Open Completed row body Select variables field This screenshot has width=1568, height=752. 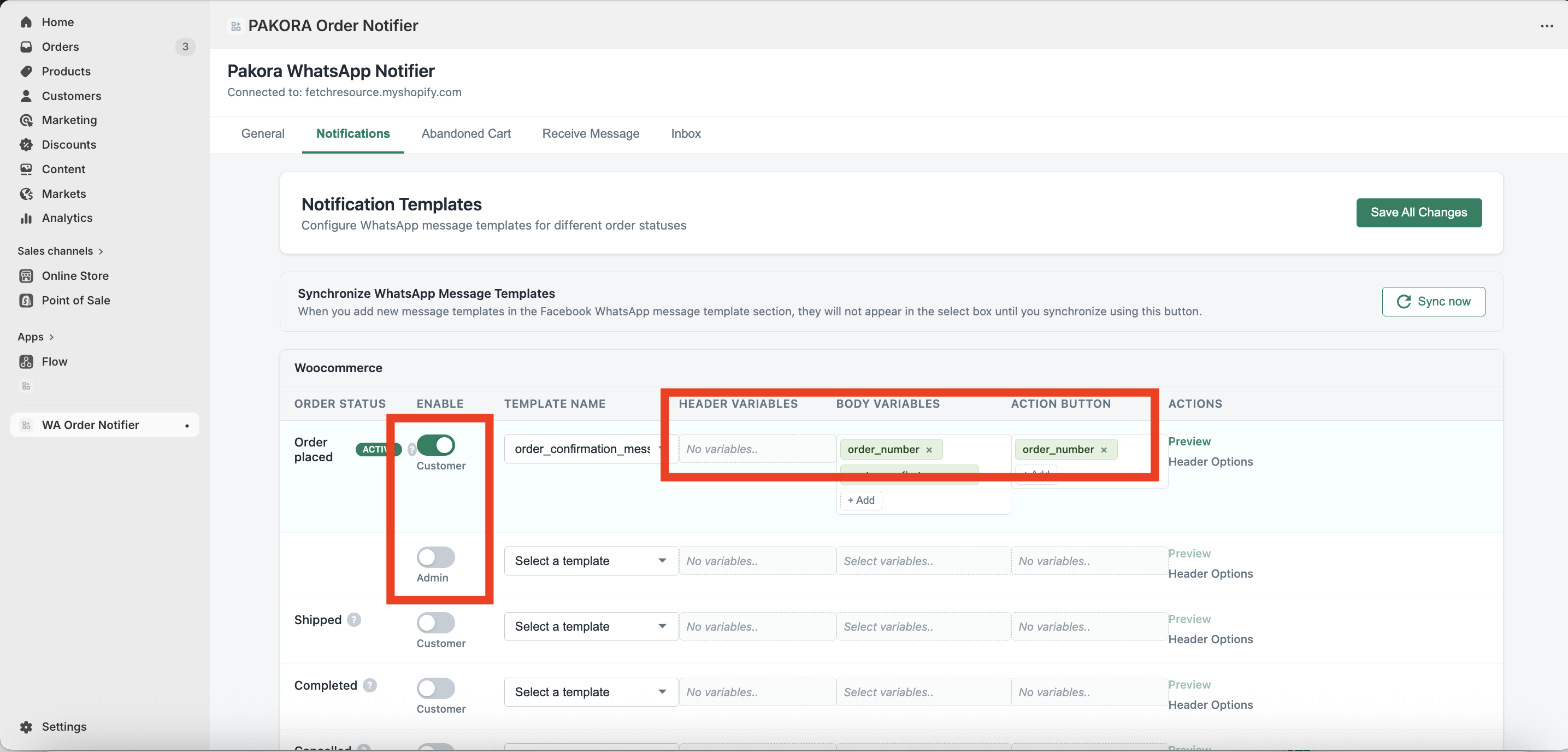click(x=923, y=692)
